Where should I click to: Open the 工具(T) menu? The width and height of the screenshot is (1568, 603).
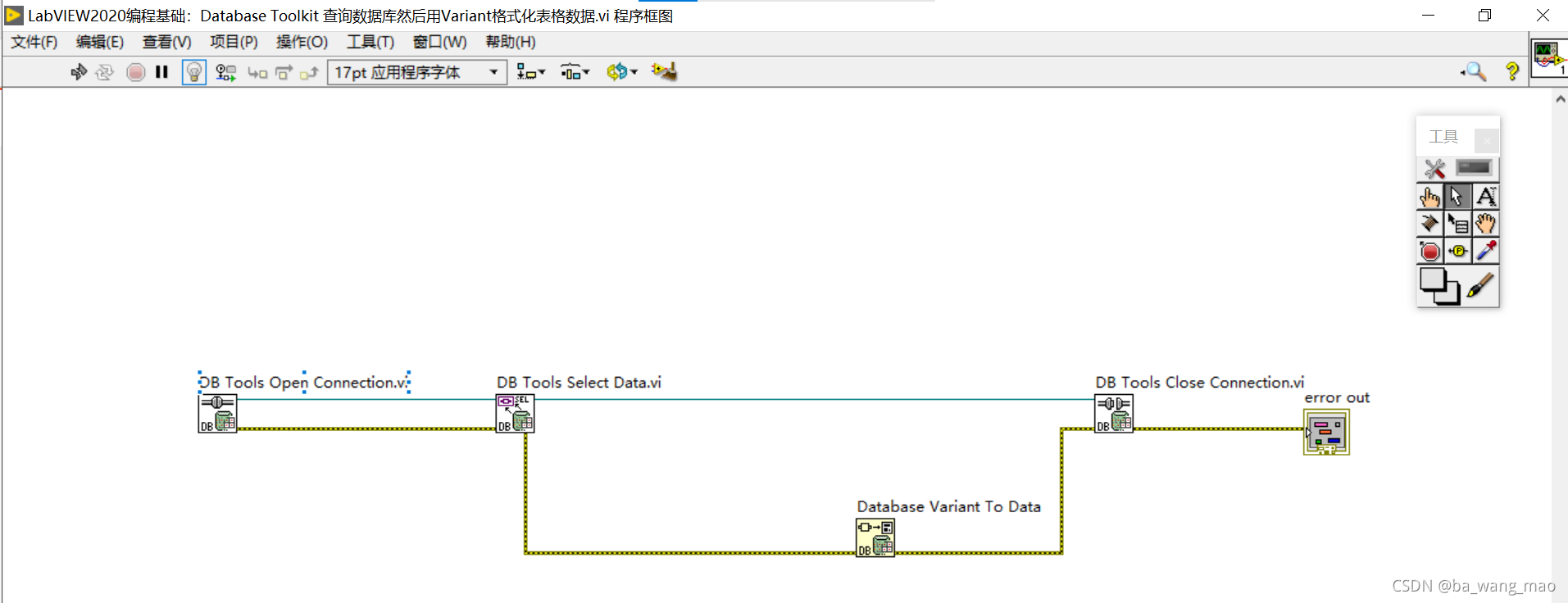[x=370, y=42]
